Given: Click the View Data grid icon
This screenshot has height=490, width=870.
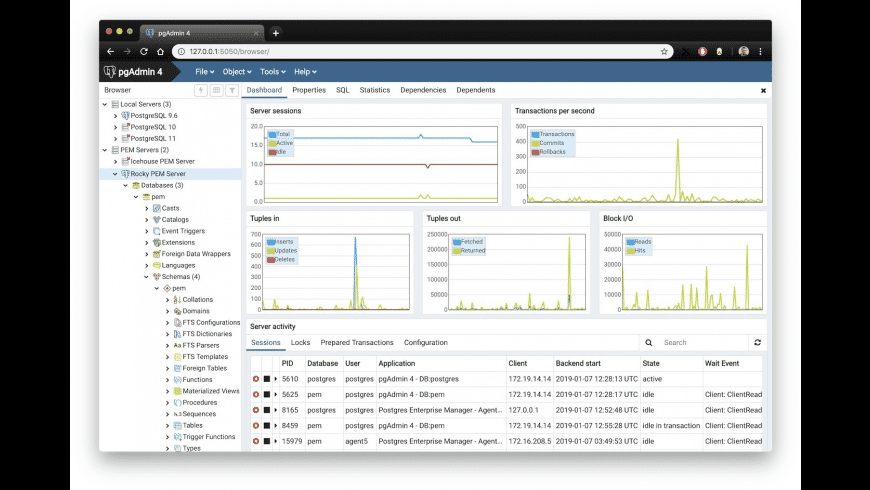Looking at the screenshot, I should pyautogui.click(x=216, y=90).
